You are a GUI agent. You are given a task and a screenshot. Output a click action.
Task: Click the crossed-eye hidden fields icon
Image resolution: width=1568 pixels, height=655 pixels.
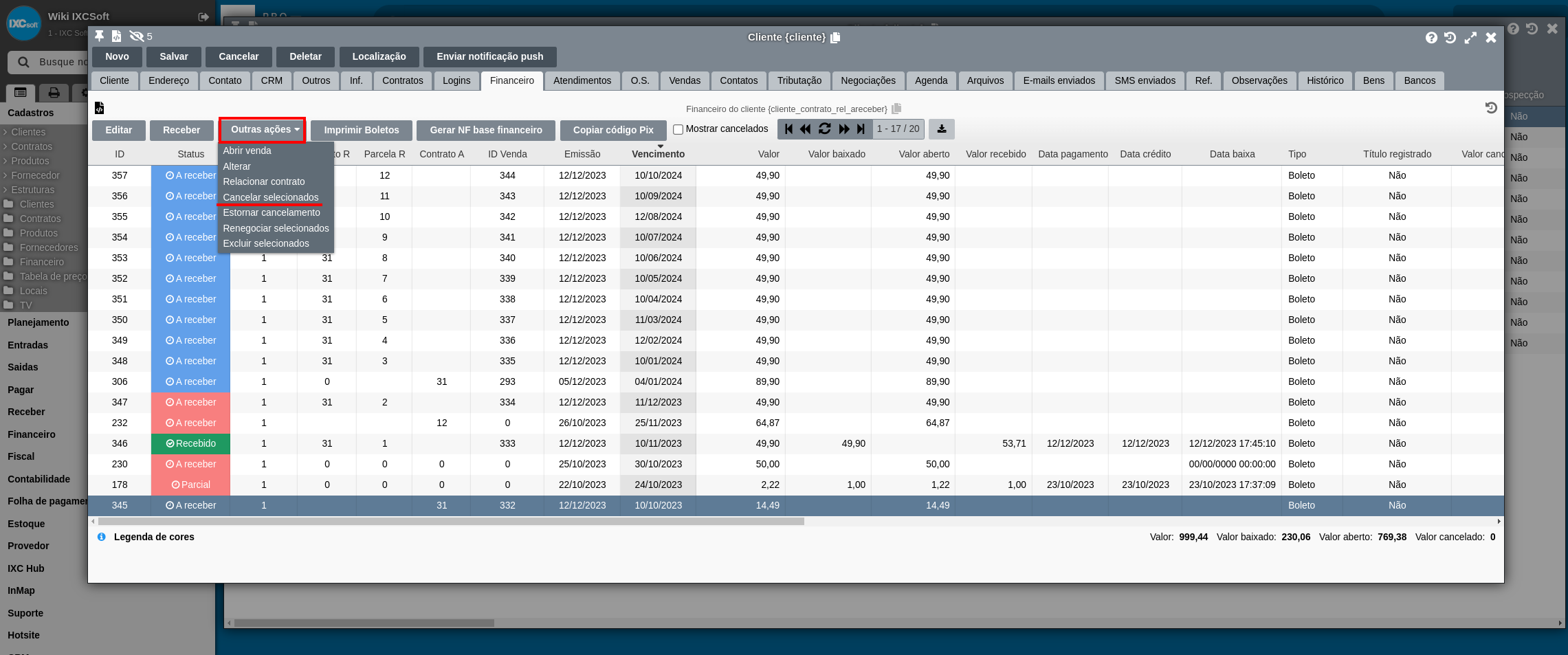(137, 36)
